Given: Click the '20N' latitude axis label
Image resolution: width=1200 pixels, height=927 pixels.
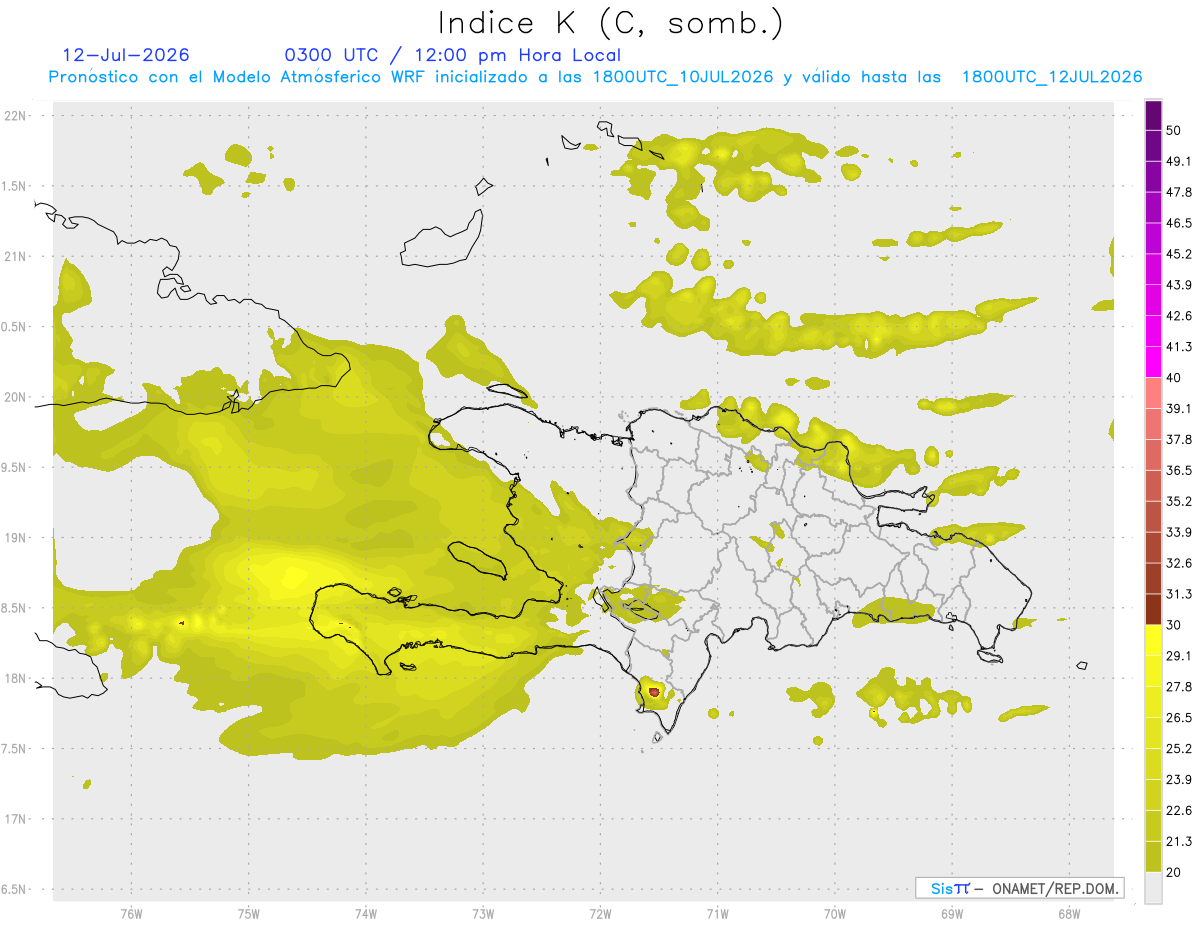Looking at the screenshot, I should click(x=16, y=397).
